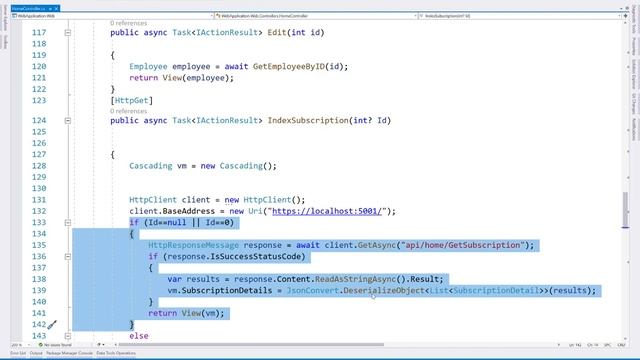
Task: Click the CRLF line ending indicator
Action: point(621,345)
